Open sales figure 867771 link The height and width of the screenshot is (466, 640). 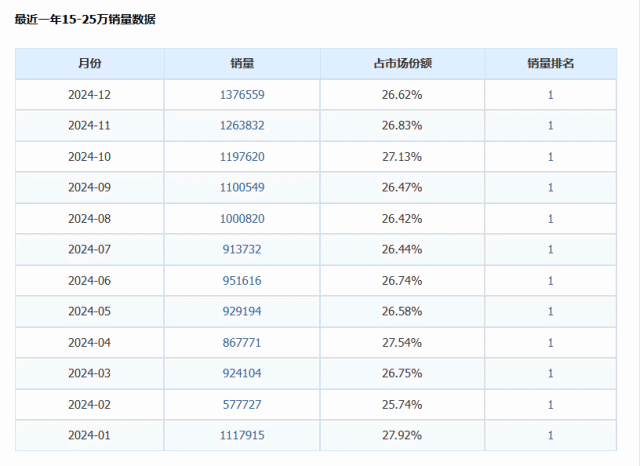(242, 342)
